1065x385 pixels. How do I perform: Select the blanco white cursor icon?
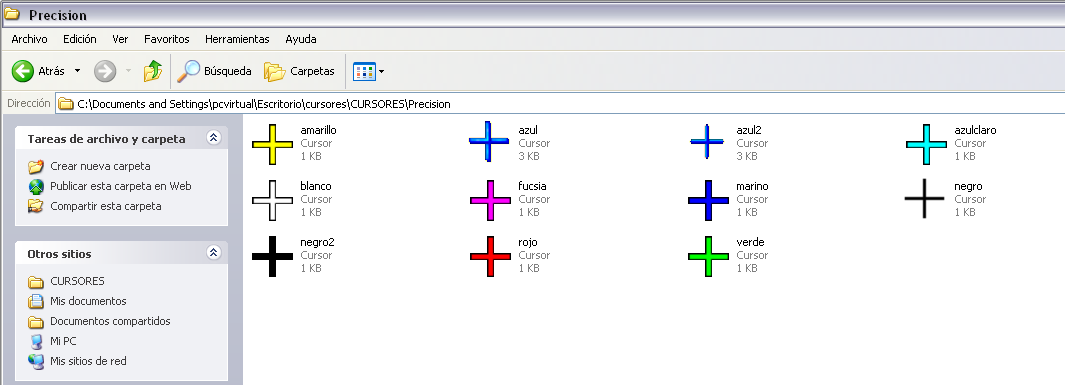272,200
